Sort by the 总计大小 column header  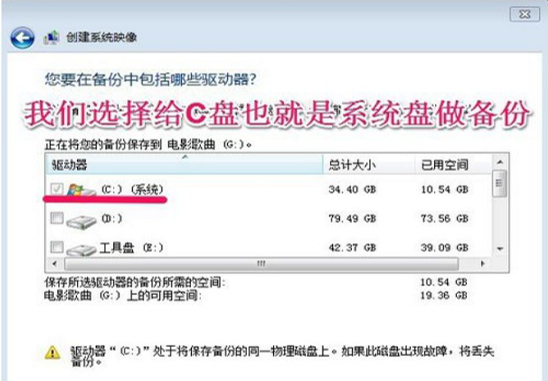pos(369,165)
